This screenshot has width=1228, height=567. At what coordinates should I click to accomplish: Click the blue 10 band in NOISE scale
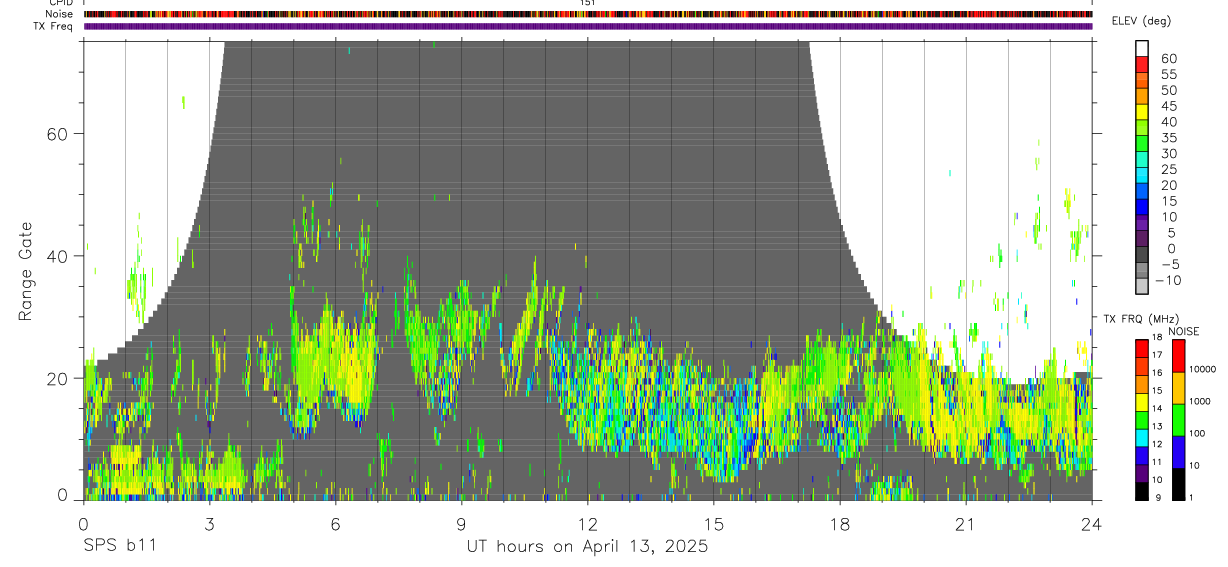pyautogui.click(x=1178, y=452)
